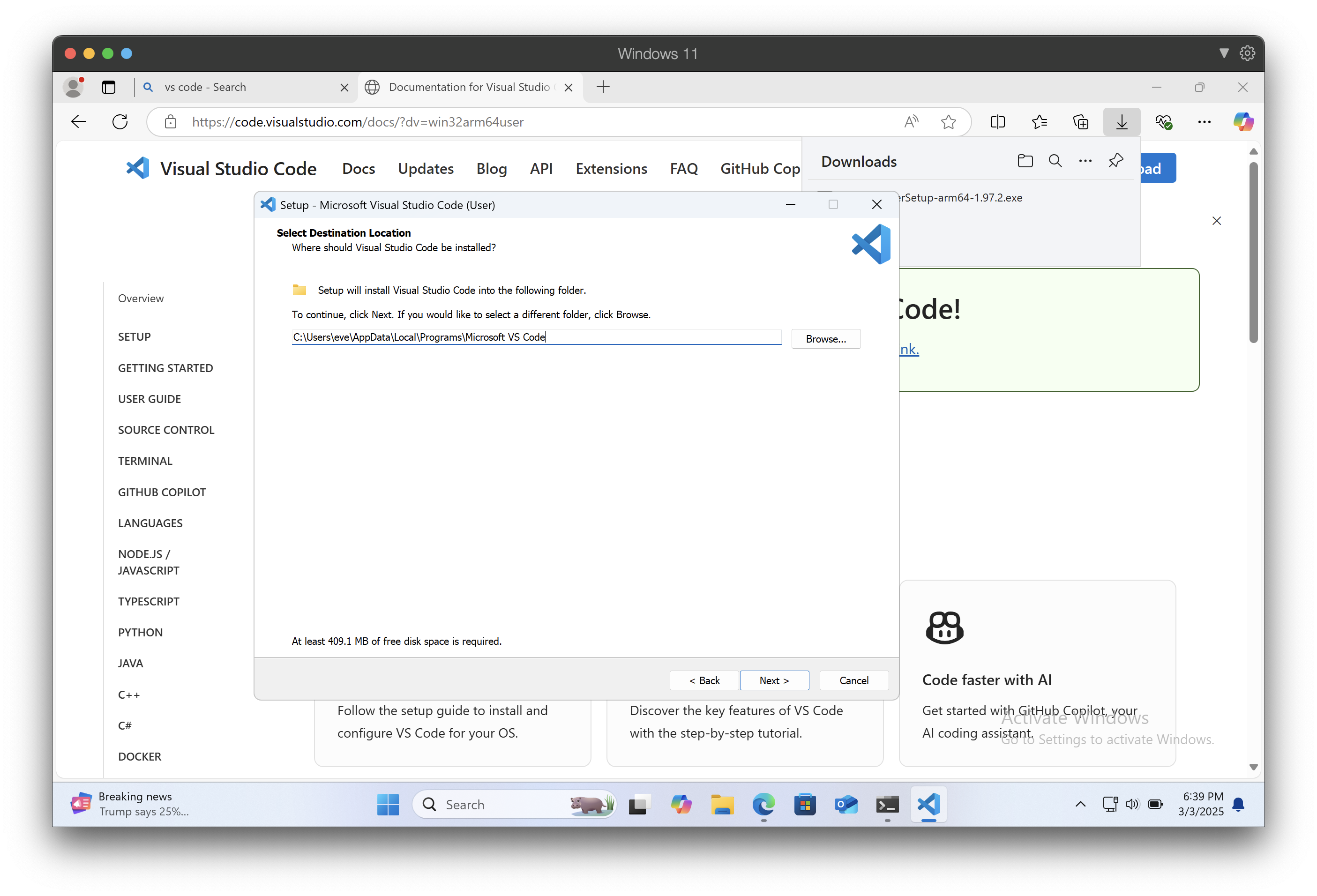The image size is (1317, 896).
Task: Expand SOURCE CONTROL in docs sidebar
Action: tap(166, 430)
